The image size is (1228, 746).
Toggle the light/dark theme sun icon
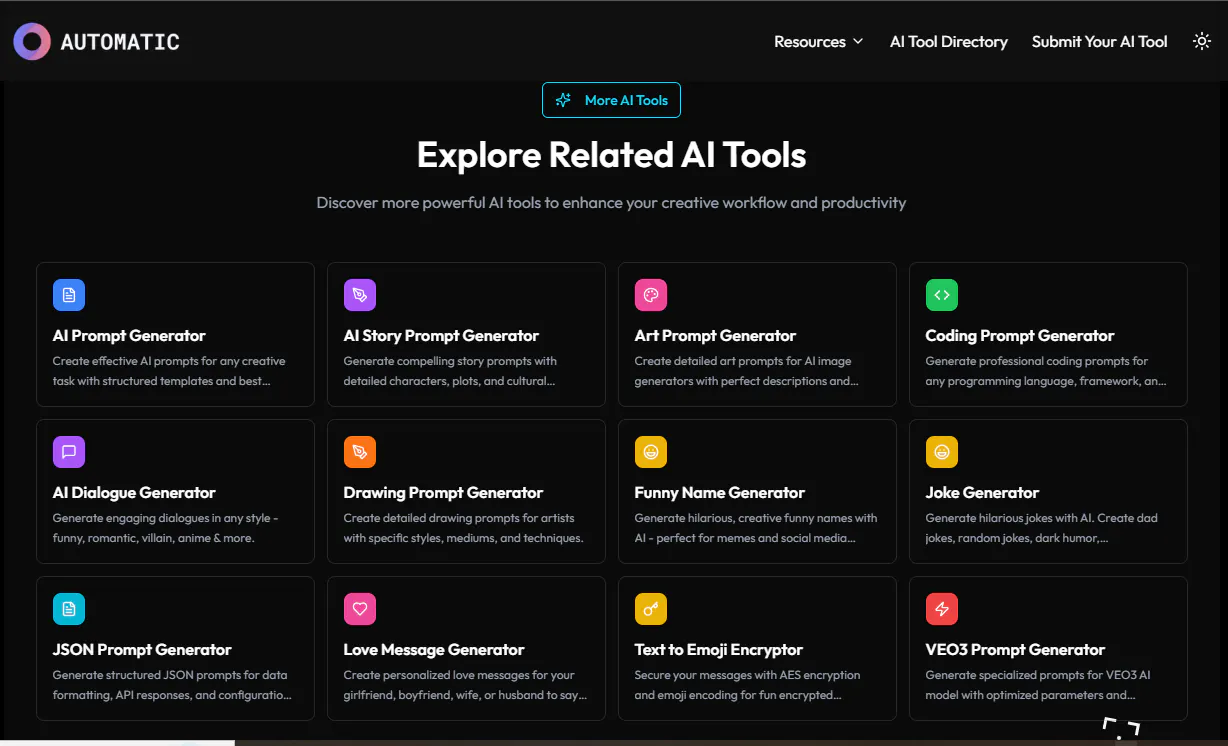pos(1202,41)
